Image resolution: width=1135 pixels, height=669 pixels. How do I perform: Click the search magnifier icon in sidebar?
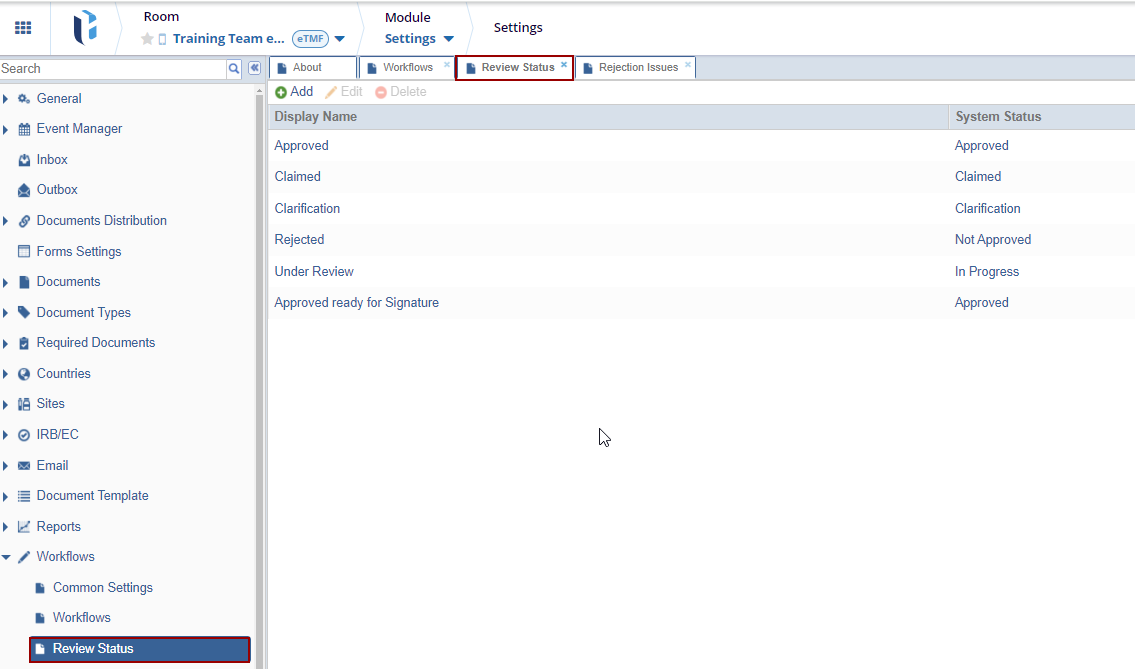[x=234, y=68]
